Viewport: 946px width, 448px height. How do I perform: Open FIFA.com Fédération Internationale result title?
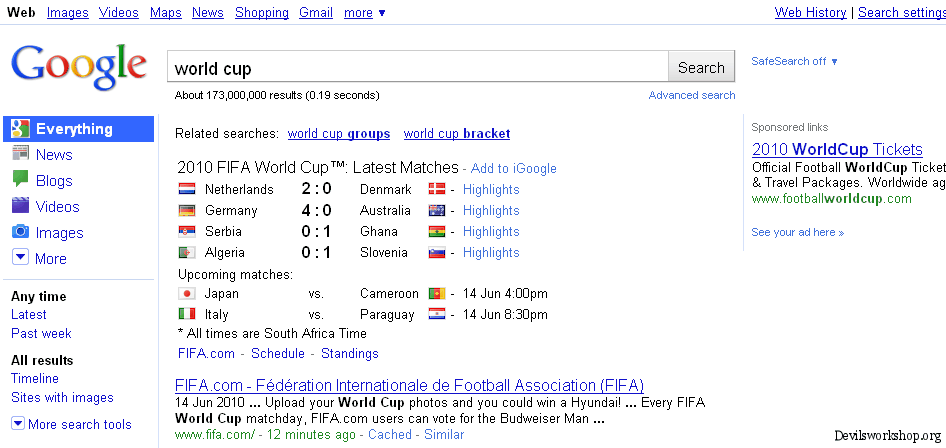(409, 385)
